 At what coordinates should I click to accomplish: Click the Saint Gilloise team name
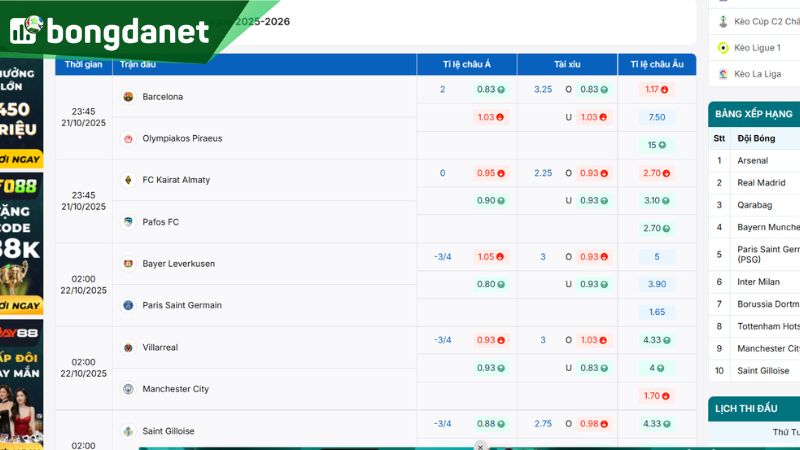[168, 431]
